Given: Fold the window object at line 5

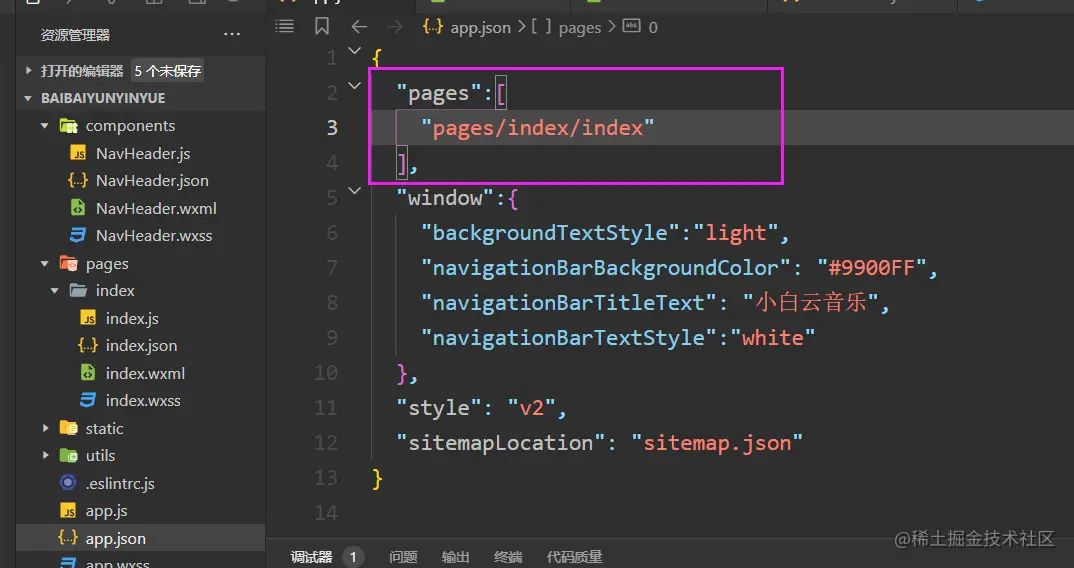Looking at the screenshot, I should (x=355, y=190).
